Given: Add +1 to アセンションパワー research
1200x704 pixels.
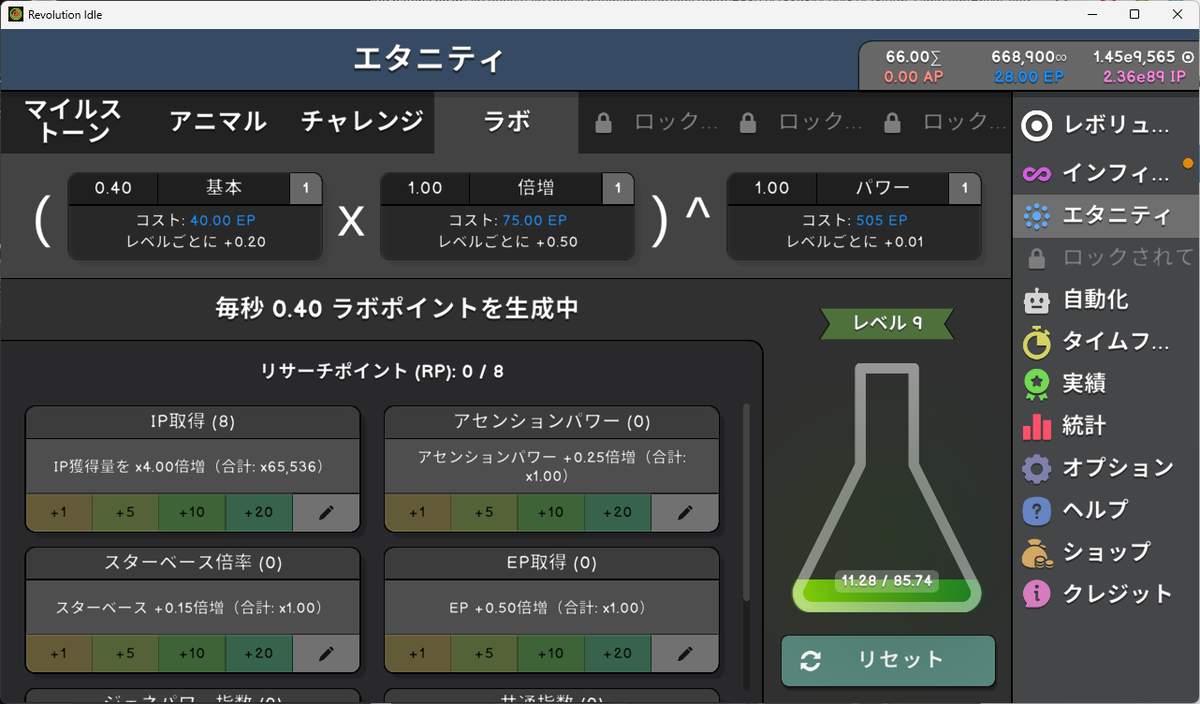Looking at the screenshot, I should pyautogui.click(x=418, y=512).
